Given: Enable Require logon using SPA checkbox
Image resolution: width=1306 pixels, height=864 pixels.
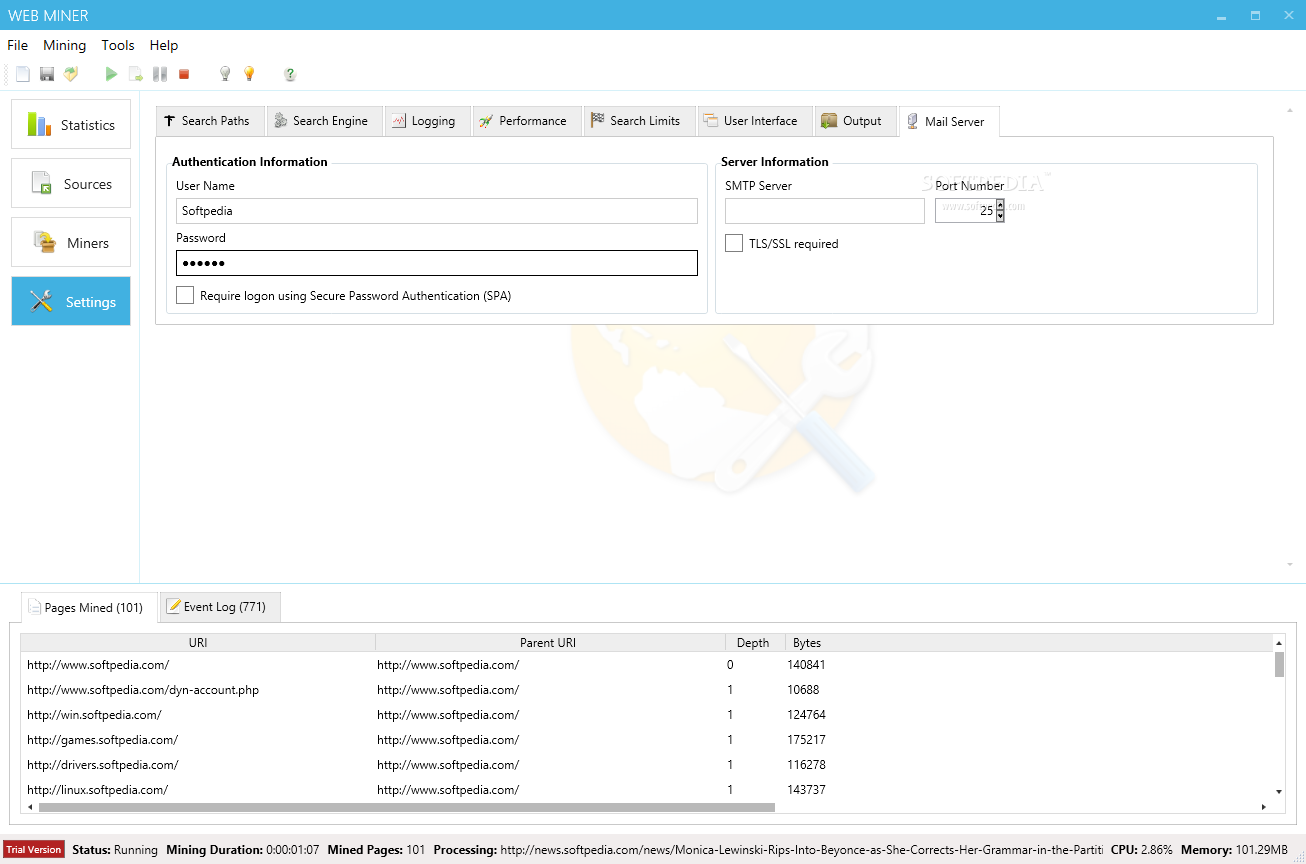Looking at the screenshot, I should tap(185, 295).
